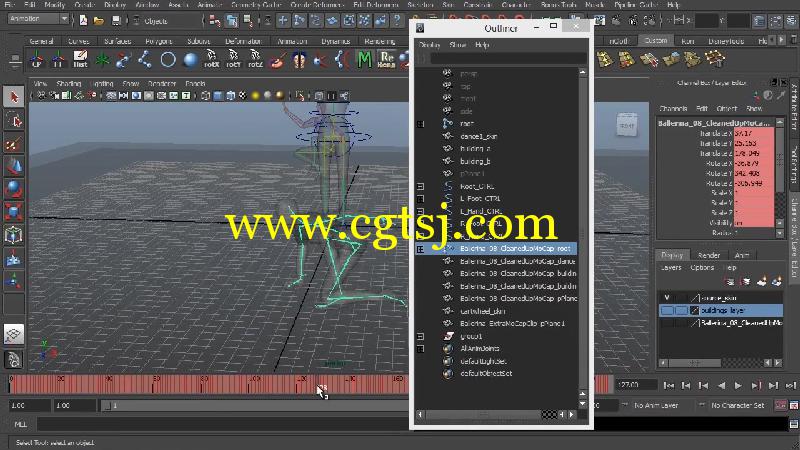Click the MEL command line input
The image size is (800, 450).
tap(223, 424)
